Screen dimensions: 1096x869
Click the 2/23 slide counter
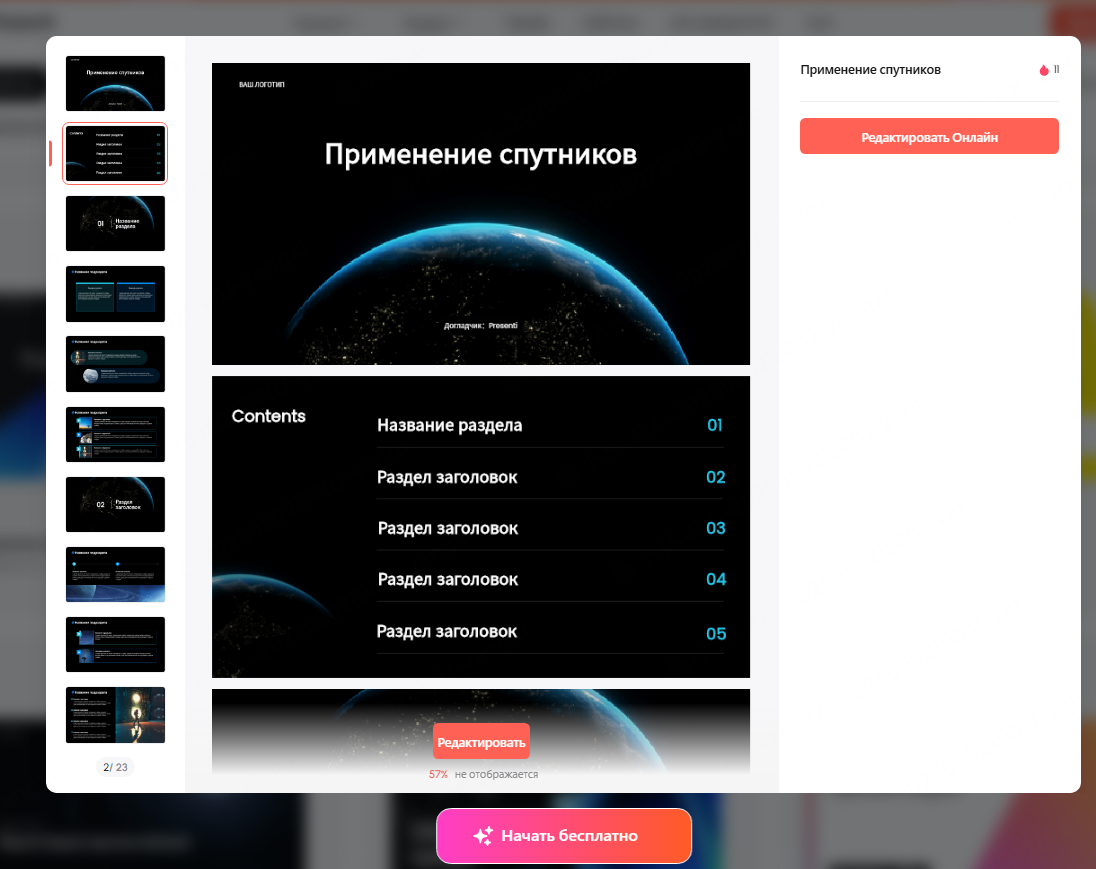click(115, 767)
